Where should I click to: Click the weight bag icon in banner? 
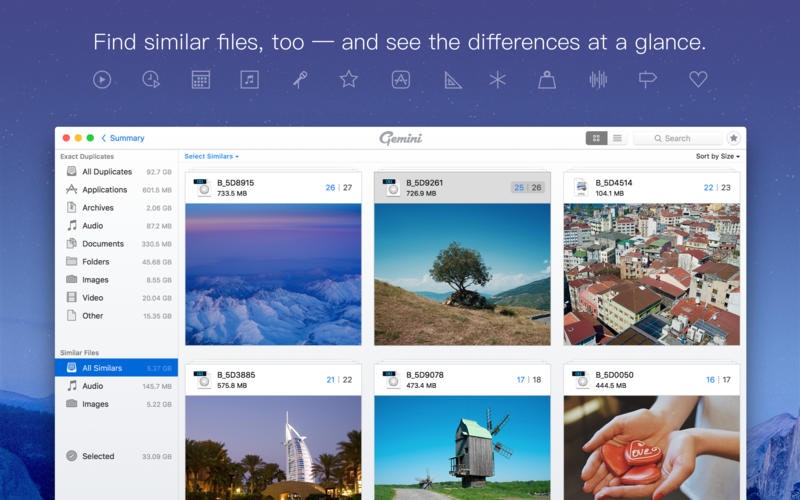(x=546, y=80)
